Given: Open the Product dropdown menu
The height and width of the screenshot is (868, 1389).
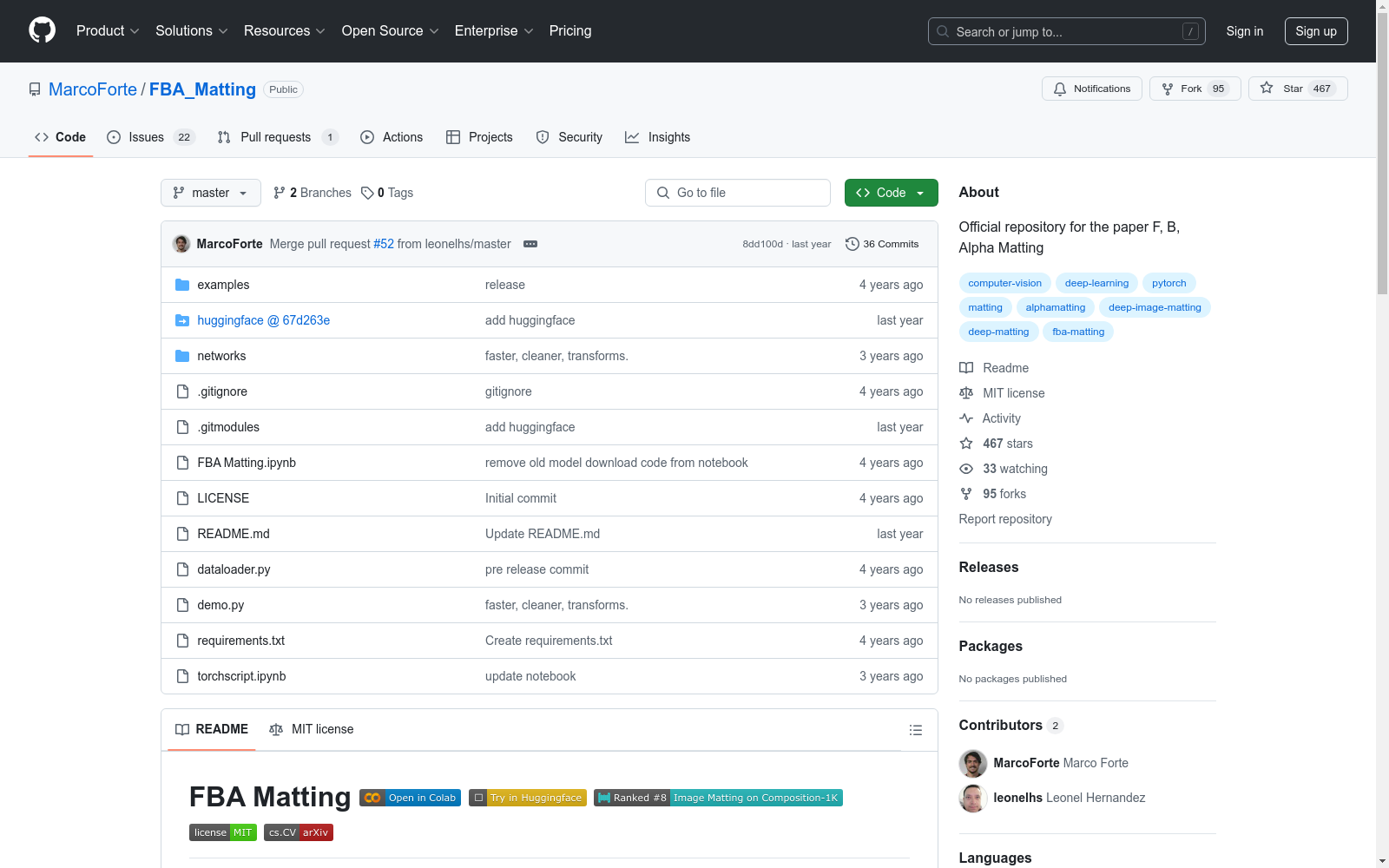Looking at the screenshot, I should click(x=108, y=30).
